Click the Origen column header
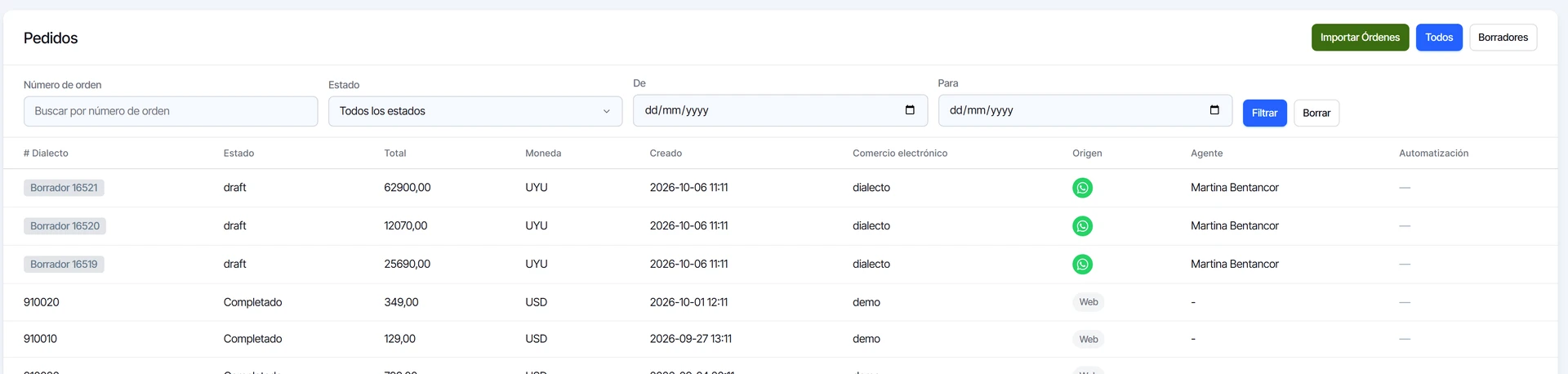The image size is (1568, 374). [x=1087, y=154]
